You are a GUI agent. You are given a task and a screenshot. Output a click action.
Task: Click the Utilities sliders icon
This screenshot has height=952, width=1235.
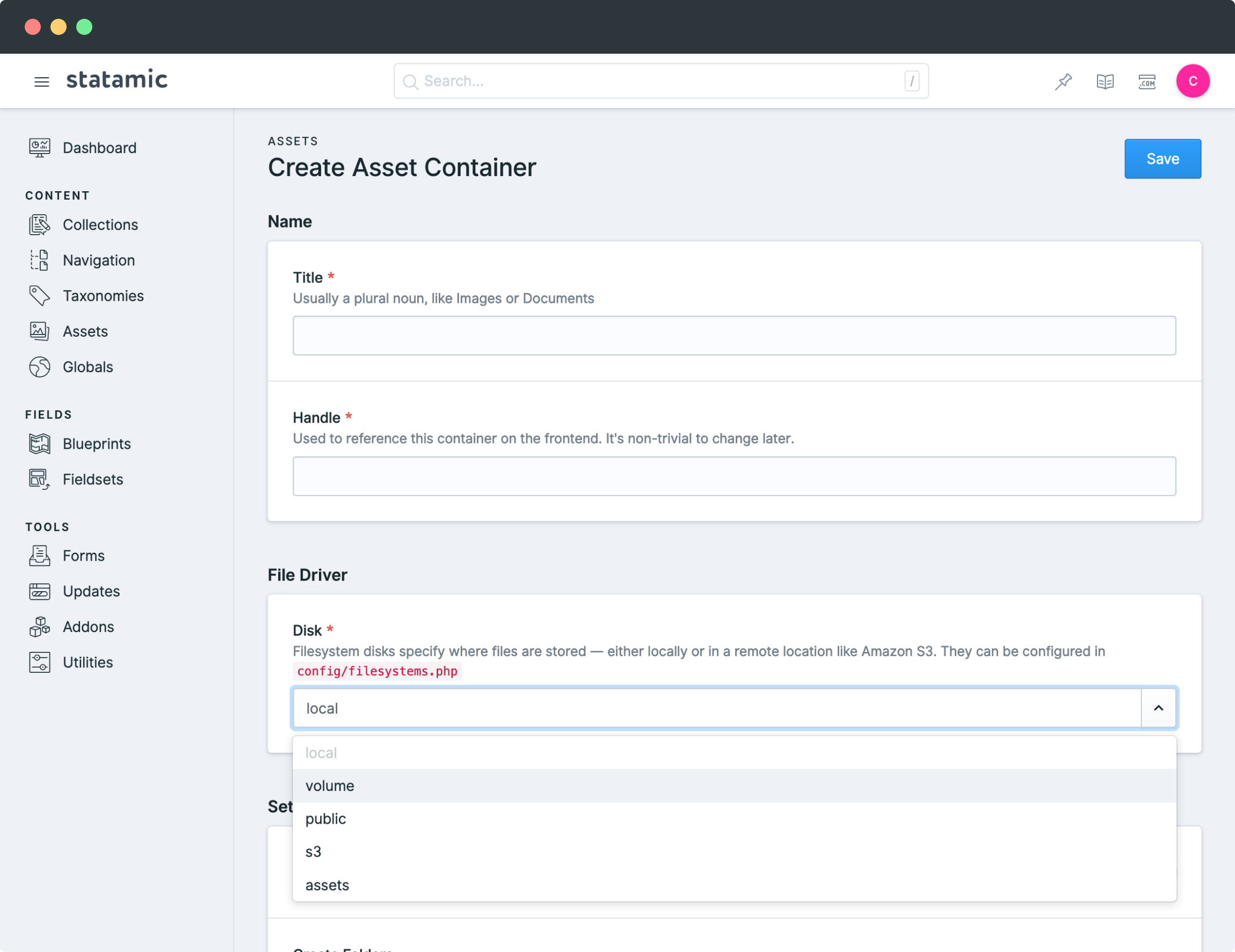point(40,663)
